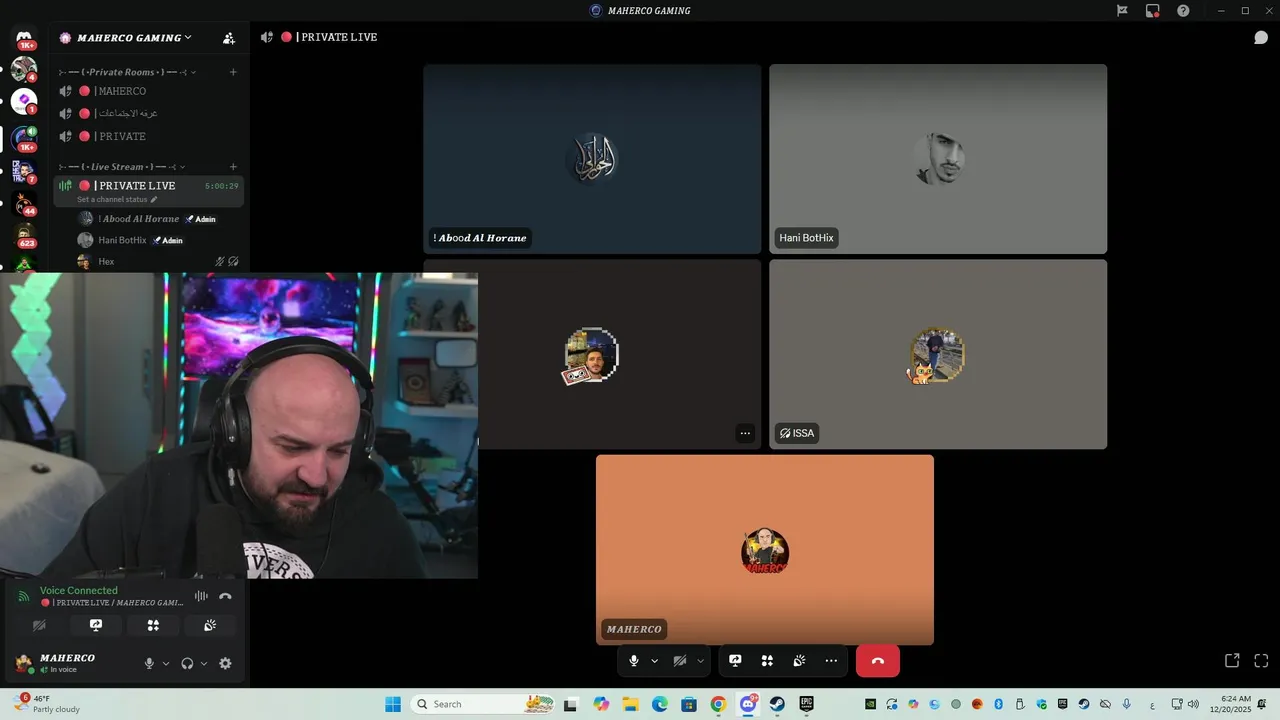Focus the Hani BotHix video tile
1280x720 pixels.
(x=938, y=159)
